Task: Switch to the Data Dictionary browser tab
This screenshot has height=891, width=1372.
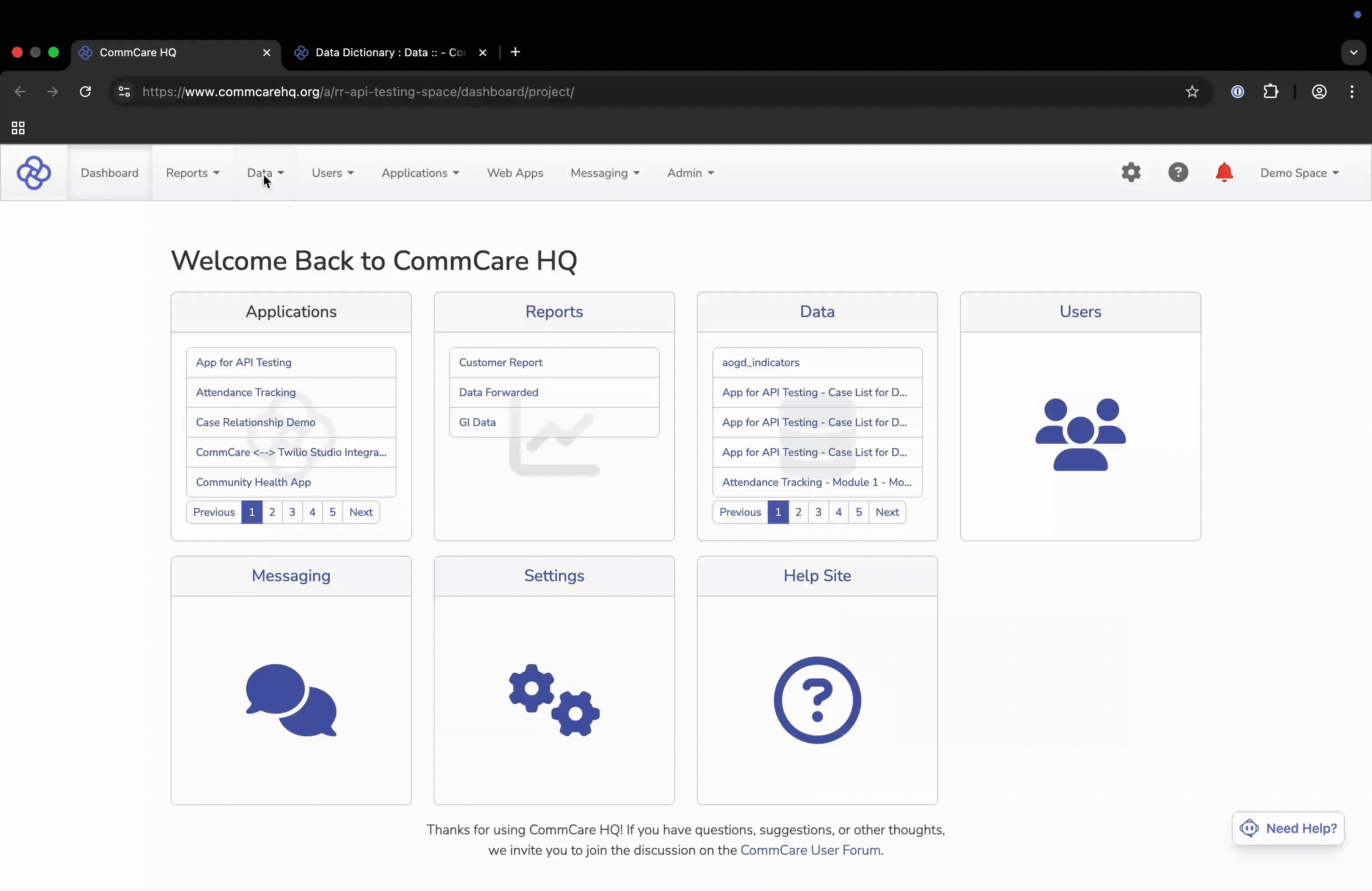Action: click(x=390, y=53)
